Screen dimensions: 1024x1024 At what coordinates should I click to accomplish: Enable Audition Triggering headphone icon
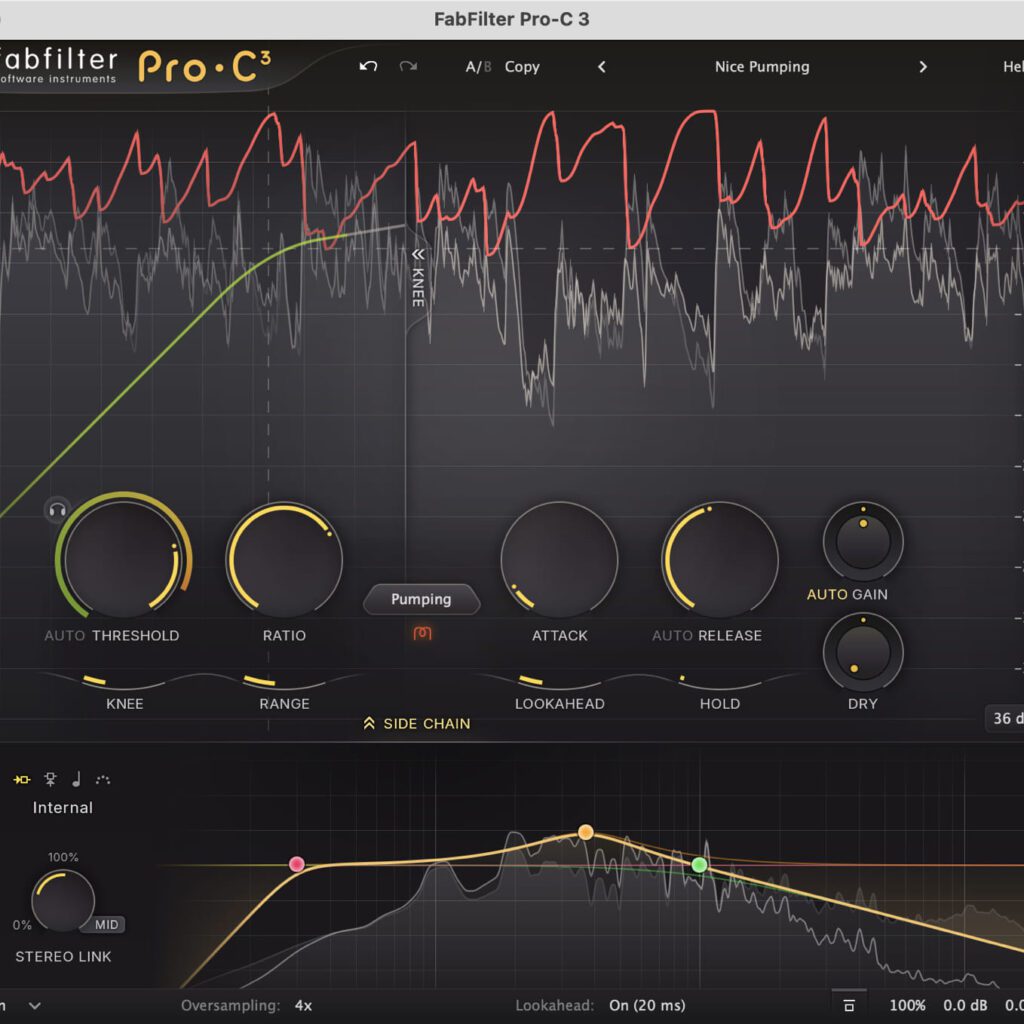pos(56,510)
